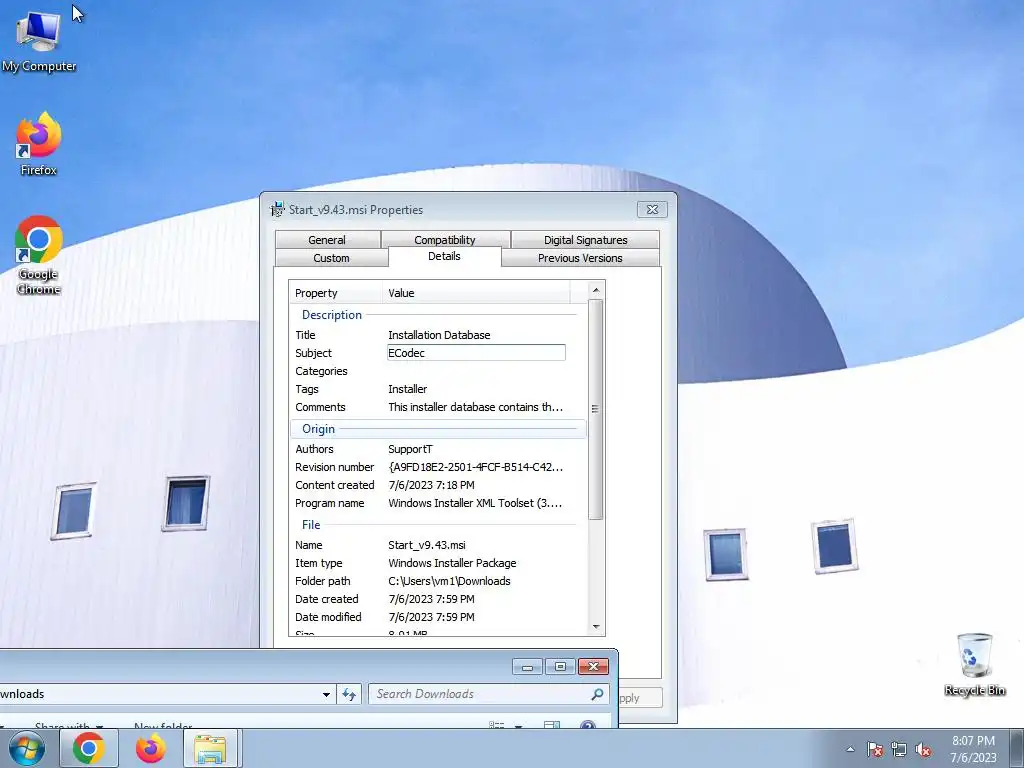Open the Custom tab
Viewport: 1024px width, 768px height.
pyautogui.click(x=331, y=258)
